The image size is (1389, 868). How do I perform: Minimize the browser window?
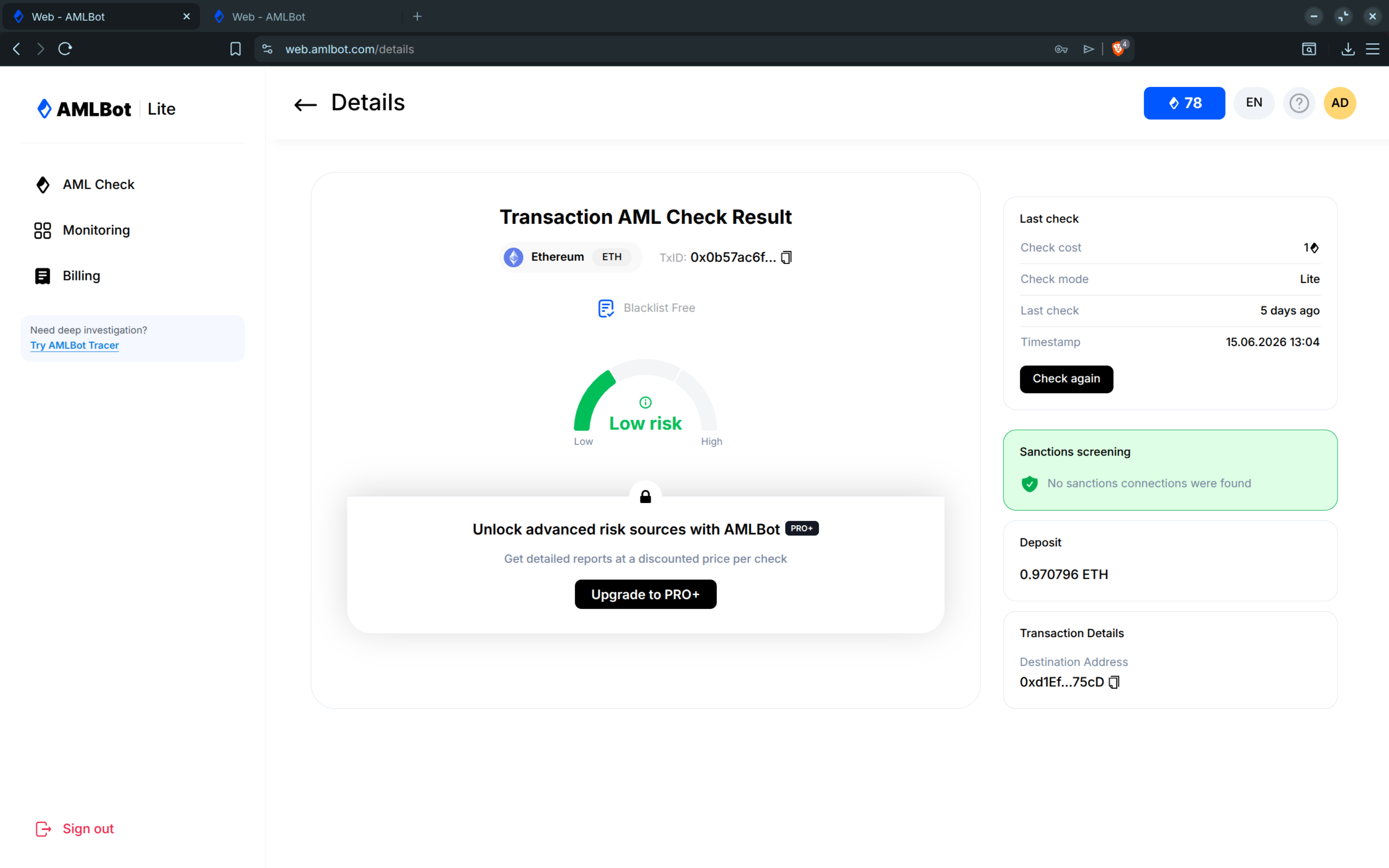pos(1313,17)
